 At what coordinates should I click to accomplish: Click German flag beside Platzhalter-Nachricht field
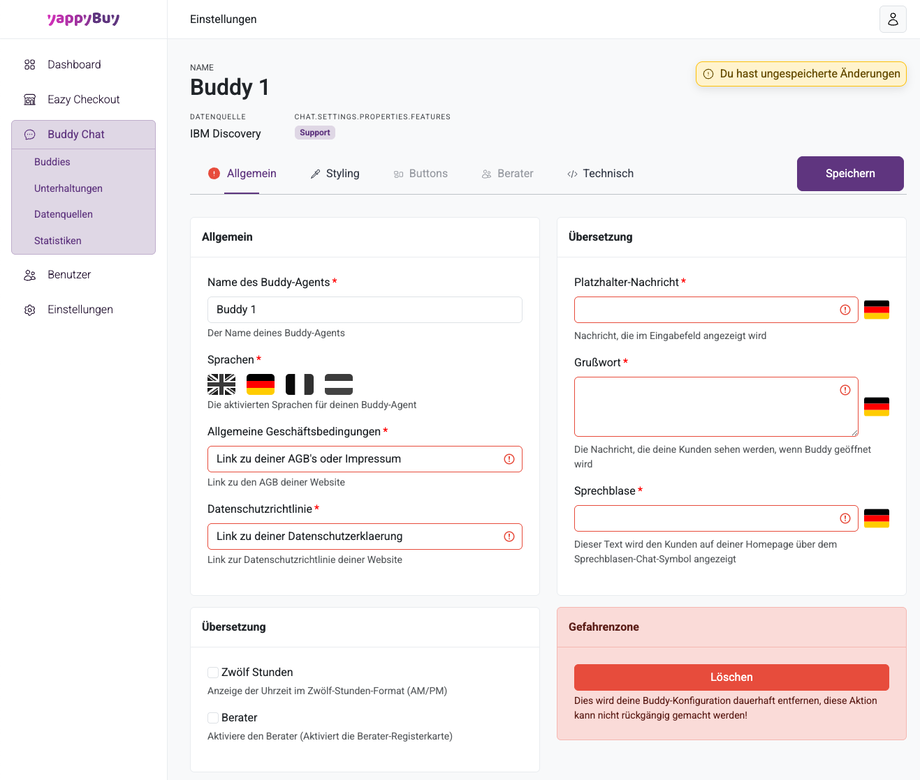click(876, 310)
